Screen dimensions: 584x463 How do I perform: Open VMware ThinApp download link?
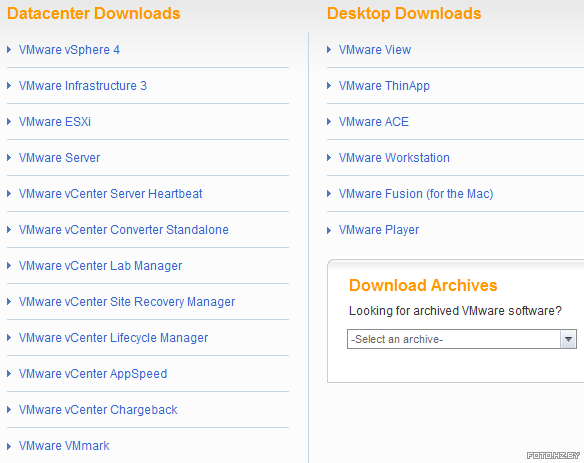pyautogui.click(x=384, y=86)
